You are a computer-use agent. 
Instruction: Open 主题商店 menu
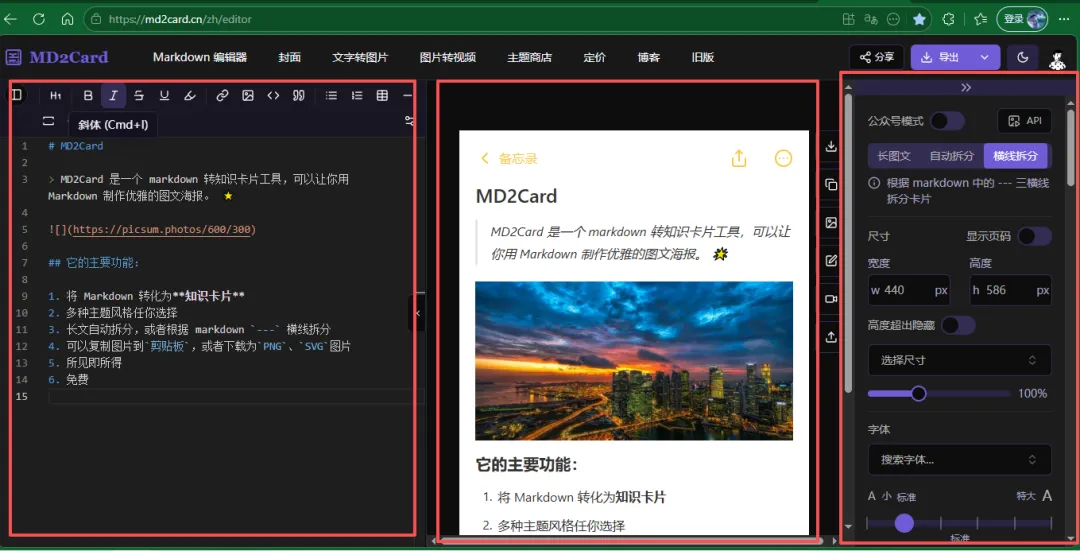(530, 57)
